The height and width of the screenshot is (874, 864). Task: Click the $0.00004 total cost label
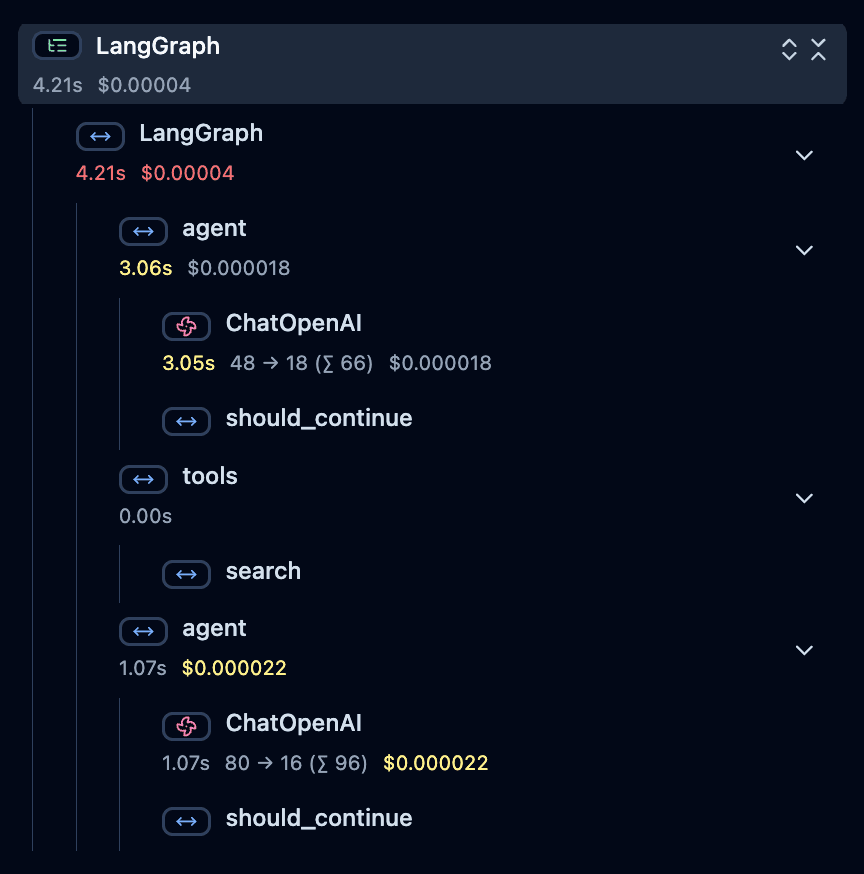[x=122, y=85]
